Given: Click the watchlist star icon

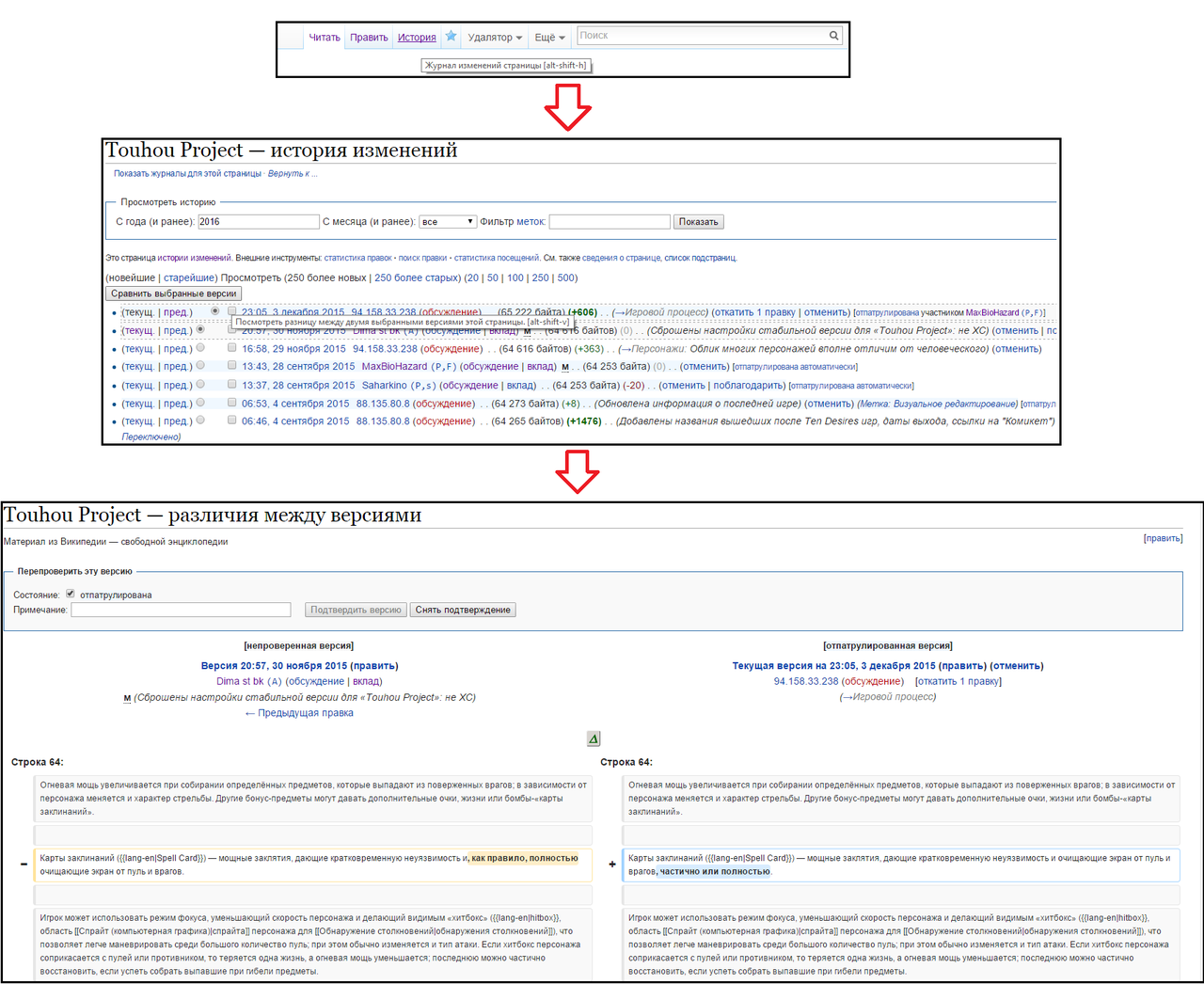Looking at the screenshot, I should 451,37.
